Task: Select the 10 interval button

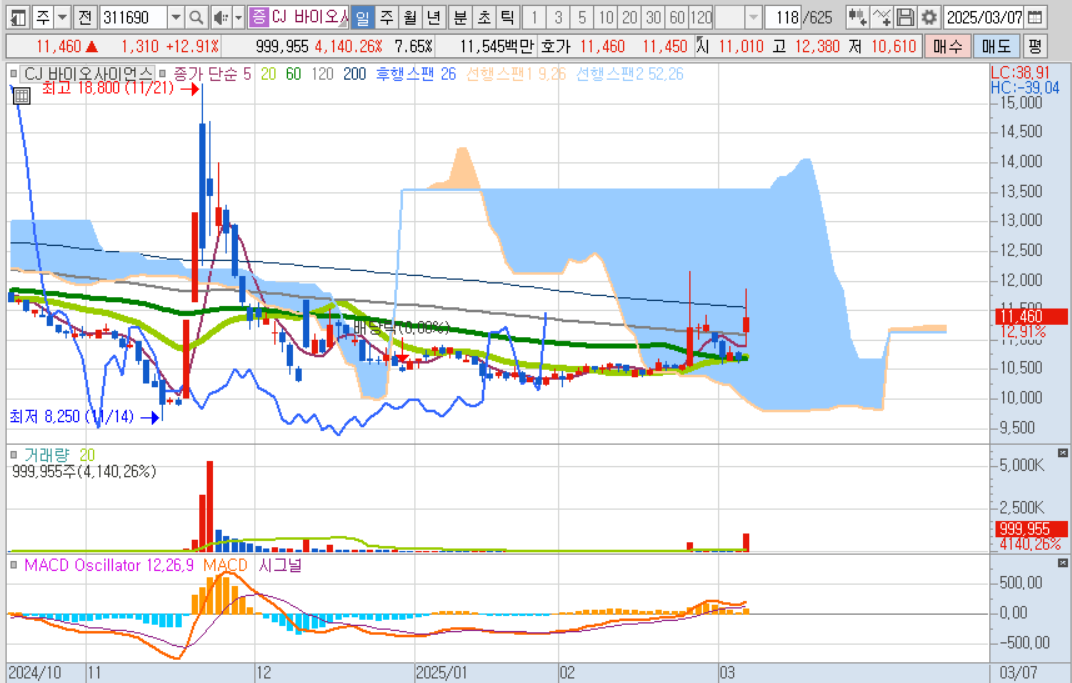Action: pos(606,17)
